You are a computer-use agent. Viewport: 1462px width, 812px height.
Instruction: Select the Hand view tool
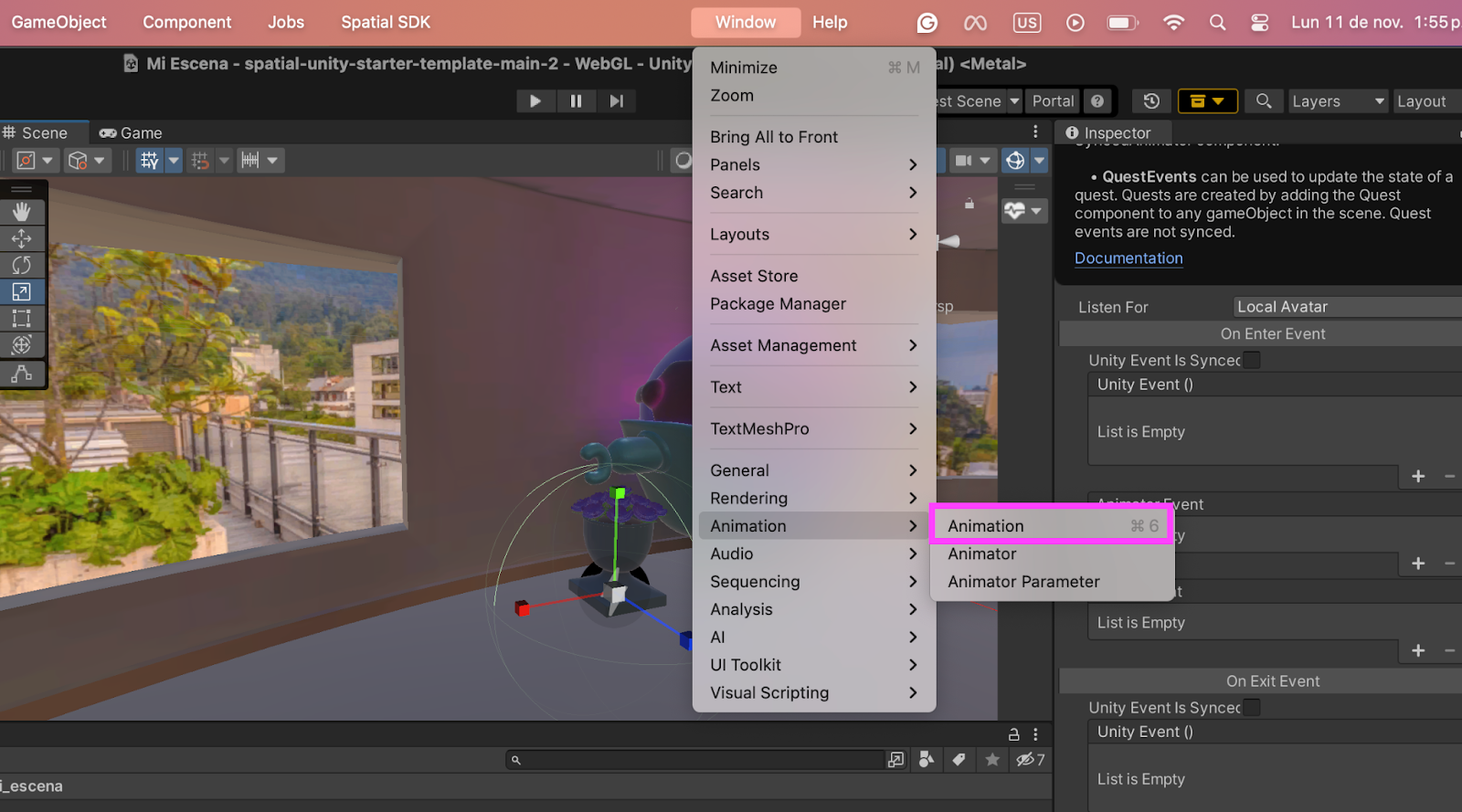(22, 212)
